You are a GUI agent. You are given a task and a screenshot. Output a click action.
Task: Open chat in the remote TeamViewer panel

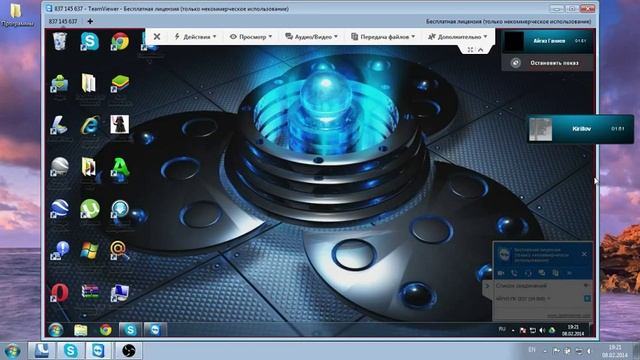542,273
